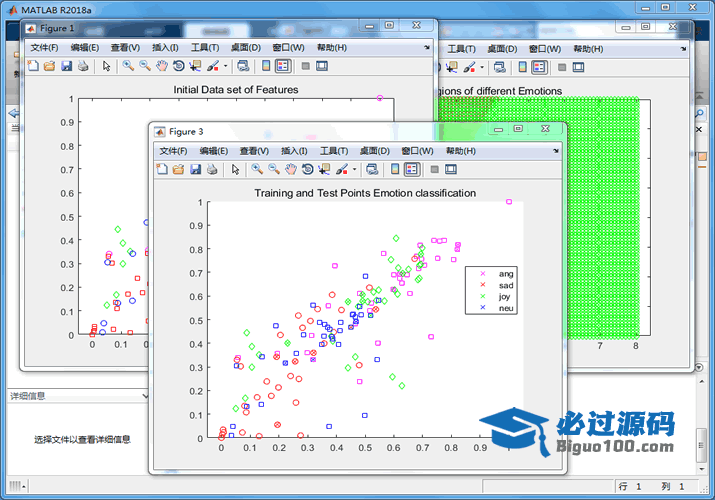Click Link Plot icon in Figure 3

(x=372, y=170)
